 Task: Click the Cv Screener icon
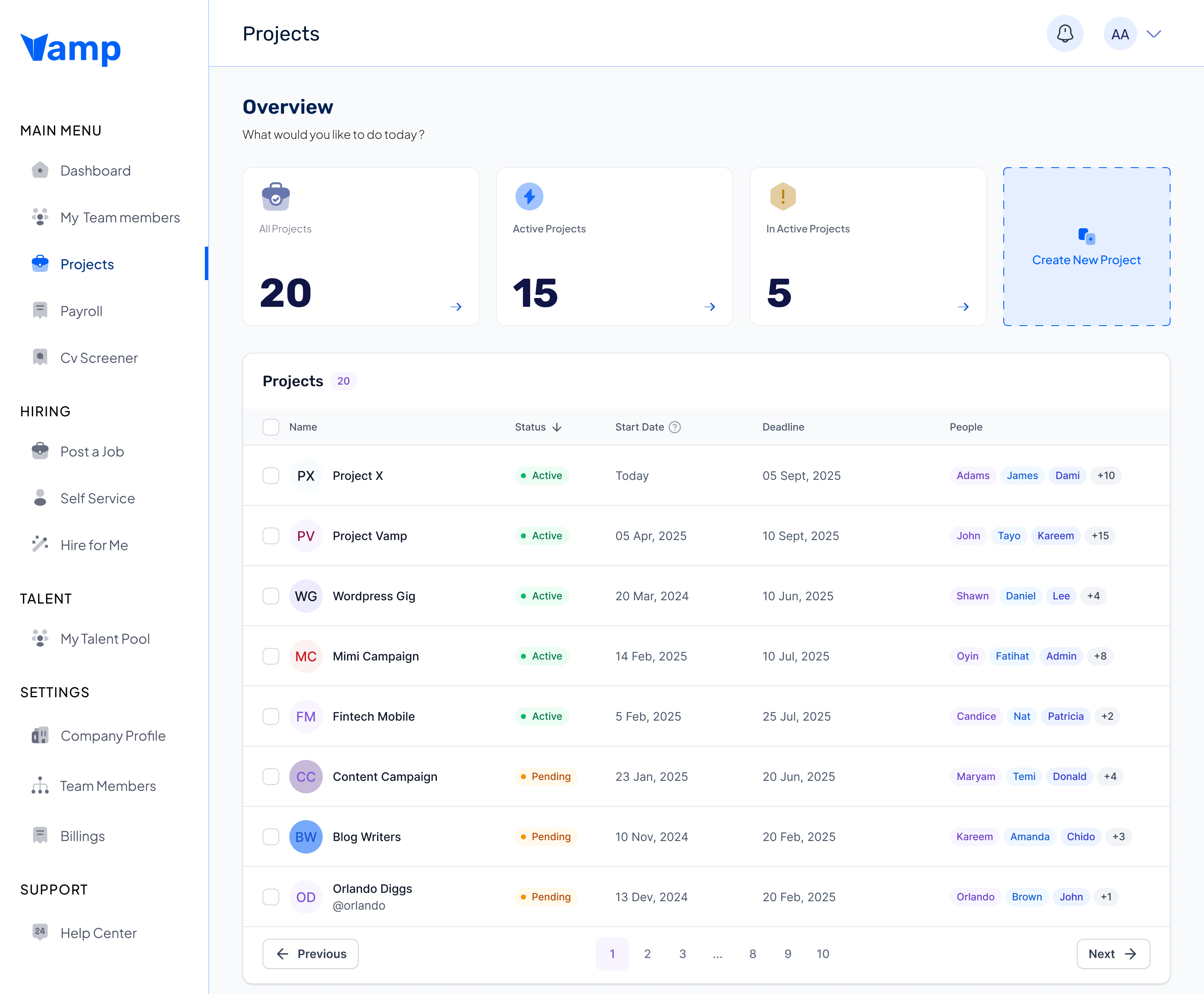pyautogui.click(x=40, y=357)
